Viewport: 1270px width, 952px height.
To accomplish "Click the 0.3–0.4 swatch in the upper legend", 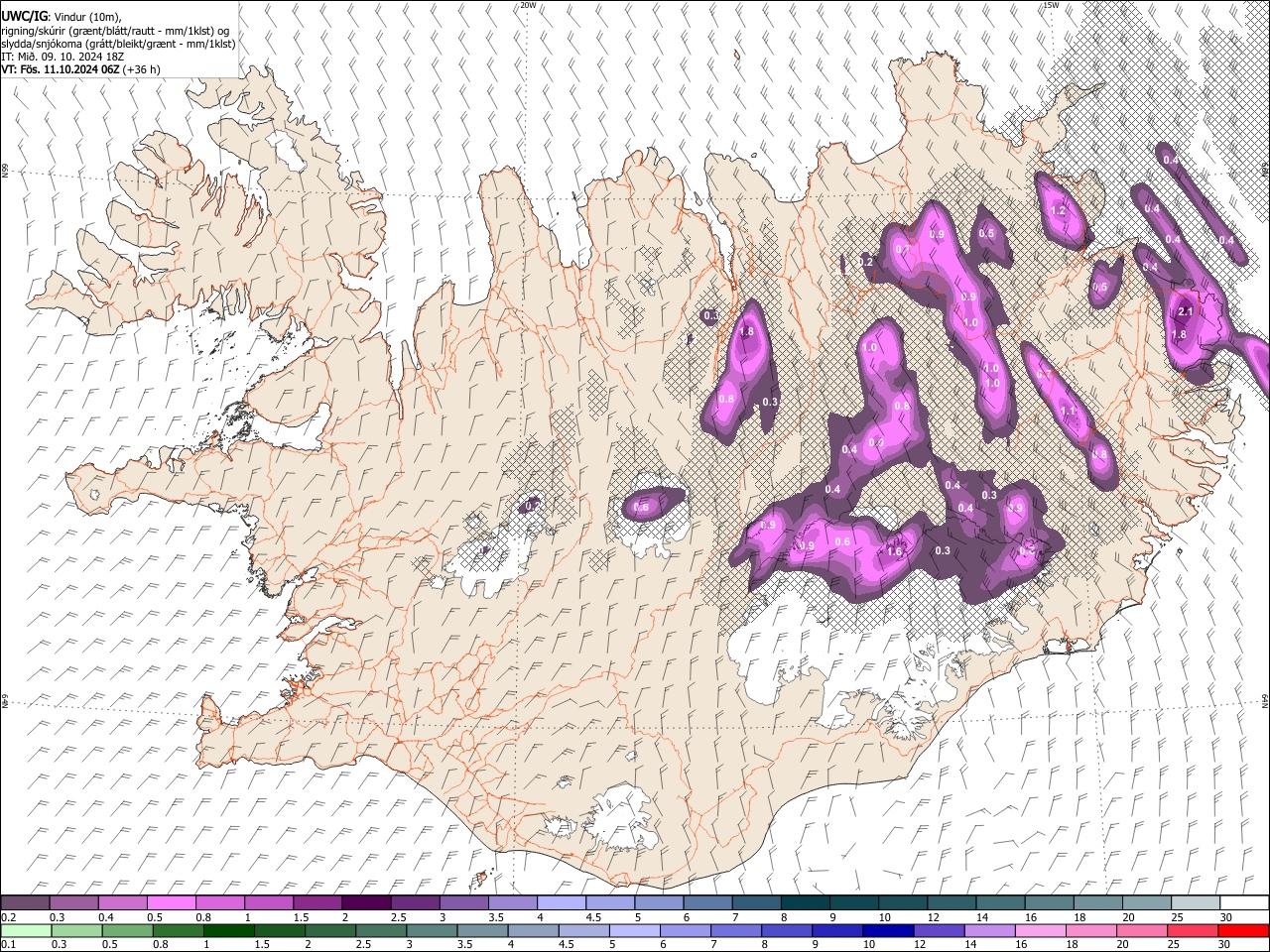I will (x=73, y=902).
